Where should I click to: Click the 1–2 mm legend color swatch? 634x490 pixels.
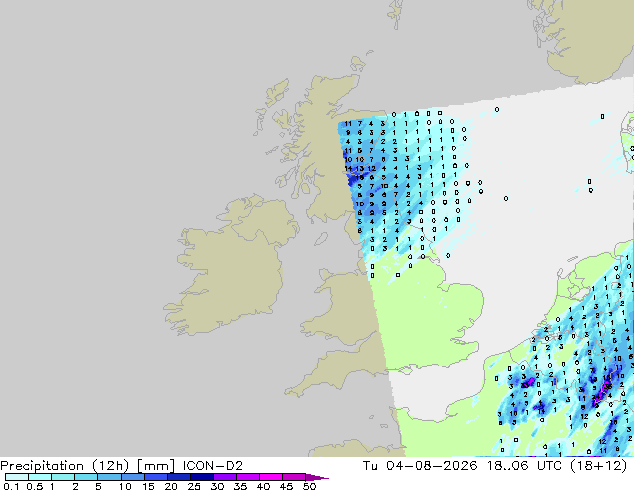pyautogui.click(x=63, y=477)
